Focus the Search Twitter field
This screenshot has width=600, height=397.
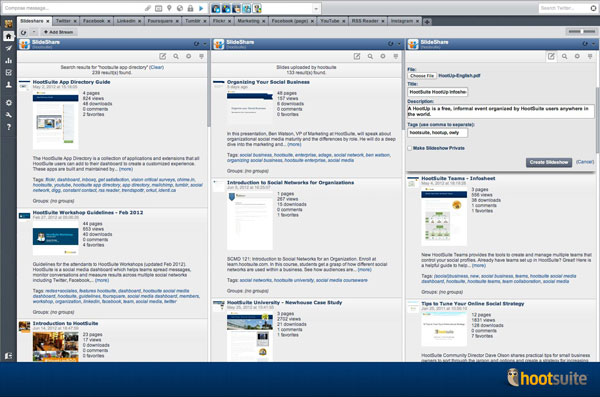click(564, 8)
